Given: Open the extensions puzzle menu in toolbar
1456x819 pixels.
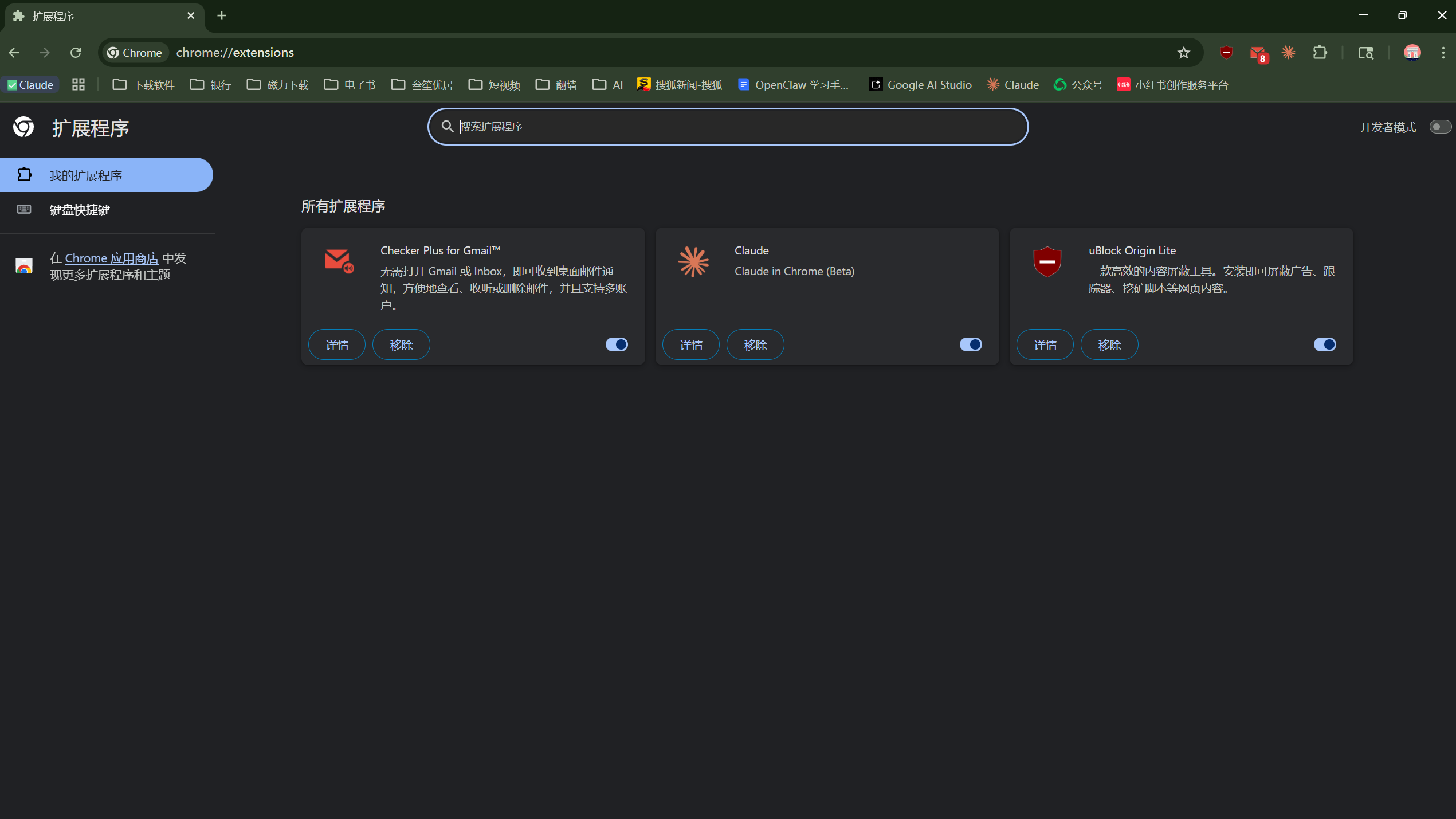Looking at the screenshot, I should [1320, 53].
